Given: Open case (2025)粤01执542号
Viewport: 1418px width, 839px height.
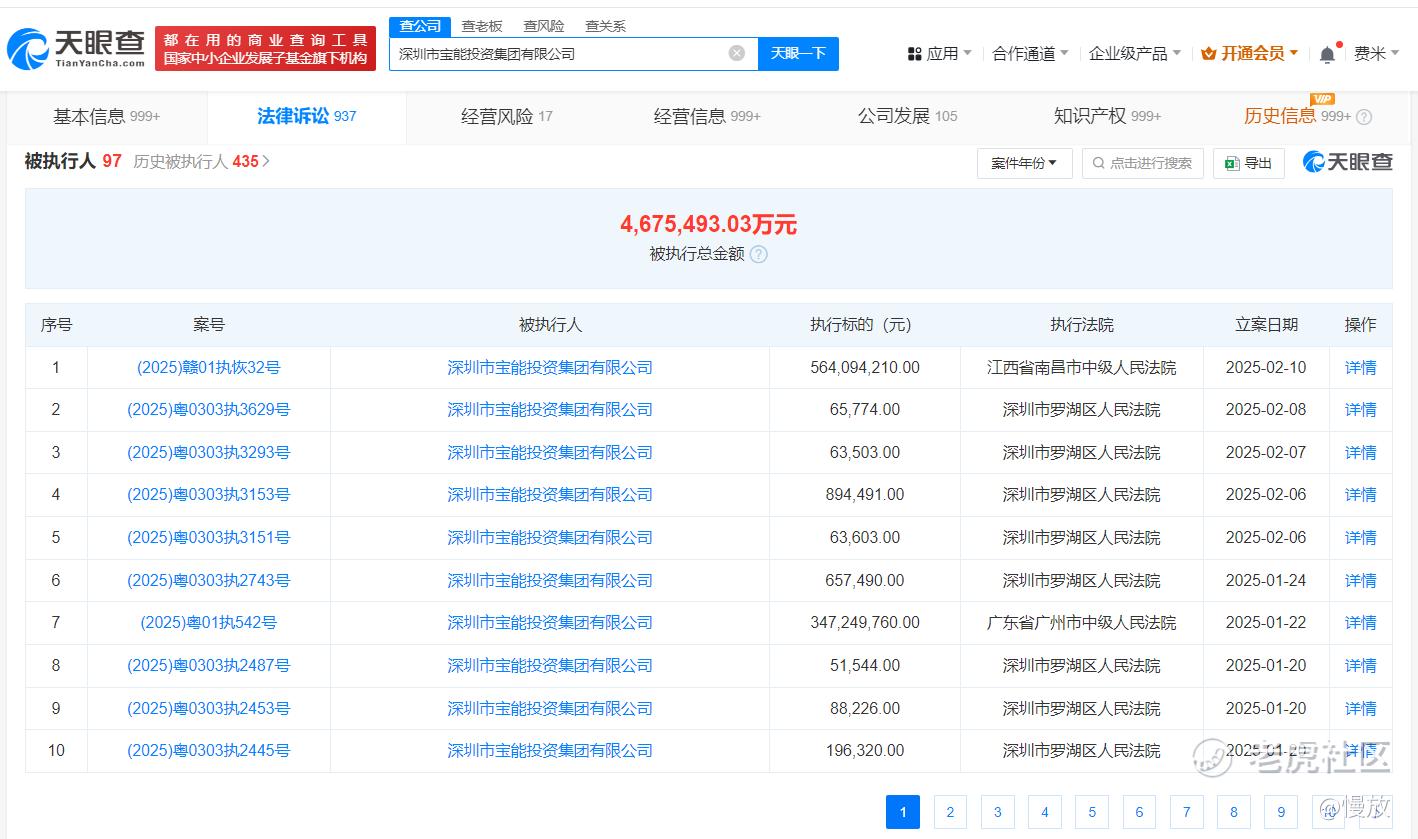Looking at the screenshot, I should tap(208, 623).
